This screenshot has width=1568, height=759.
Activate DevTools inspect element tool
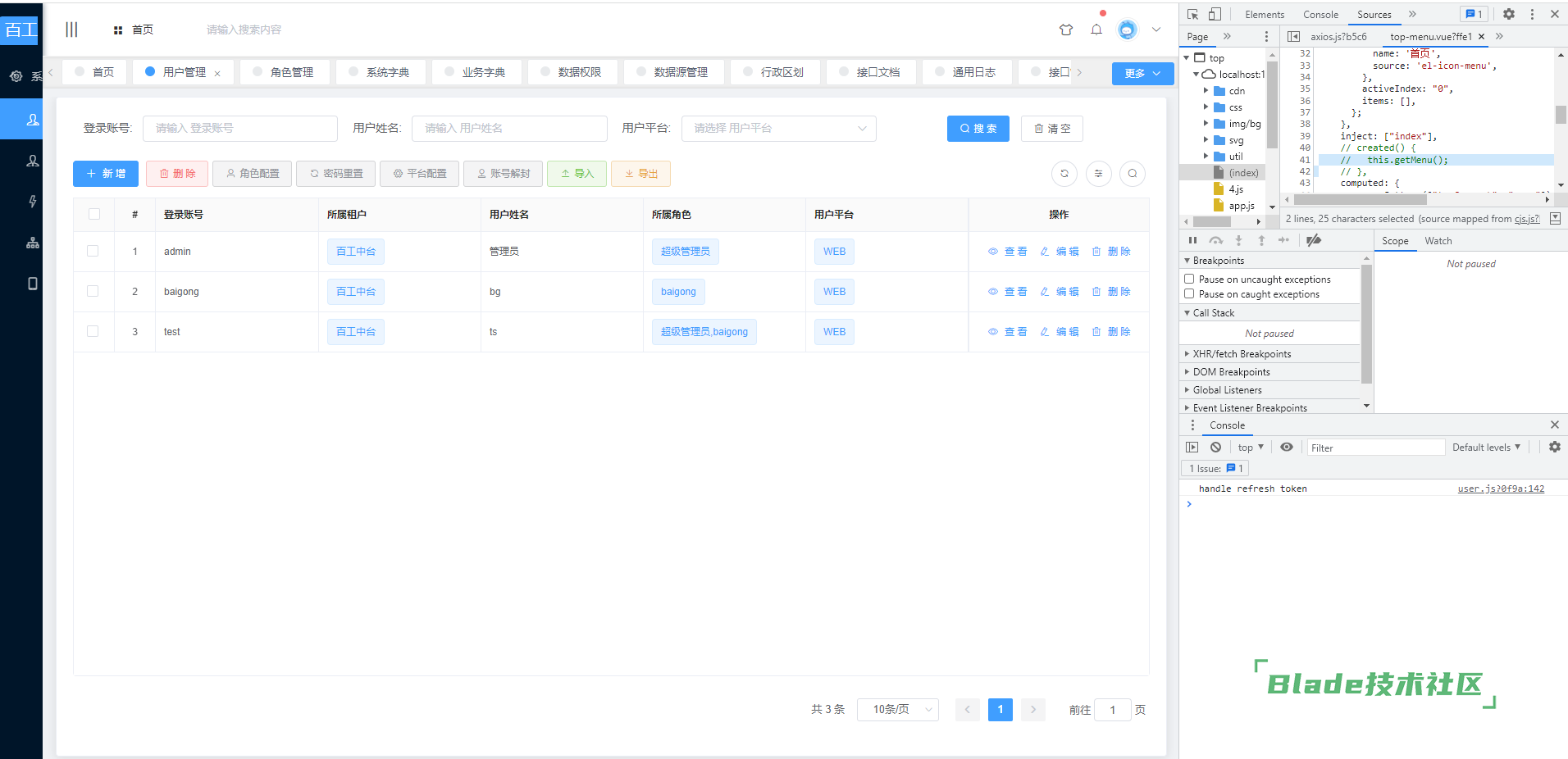click(1192, 14)
